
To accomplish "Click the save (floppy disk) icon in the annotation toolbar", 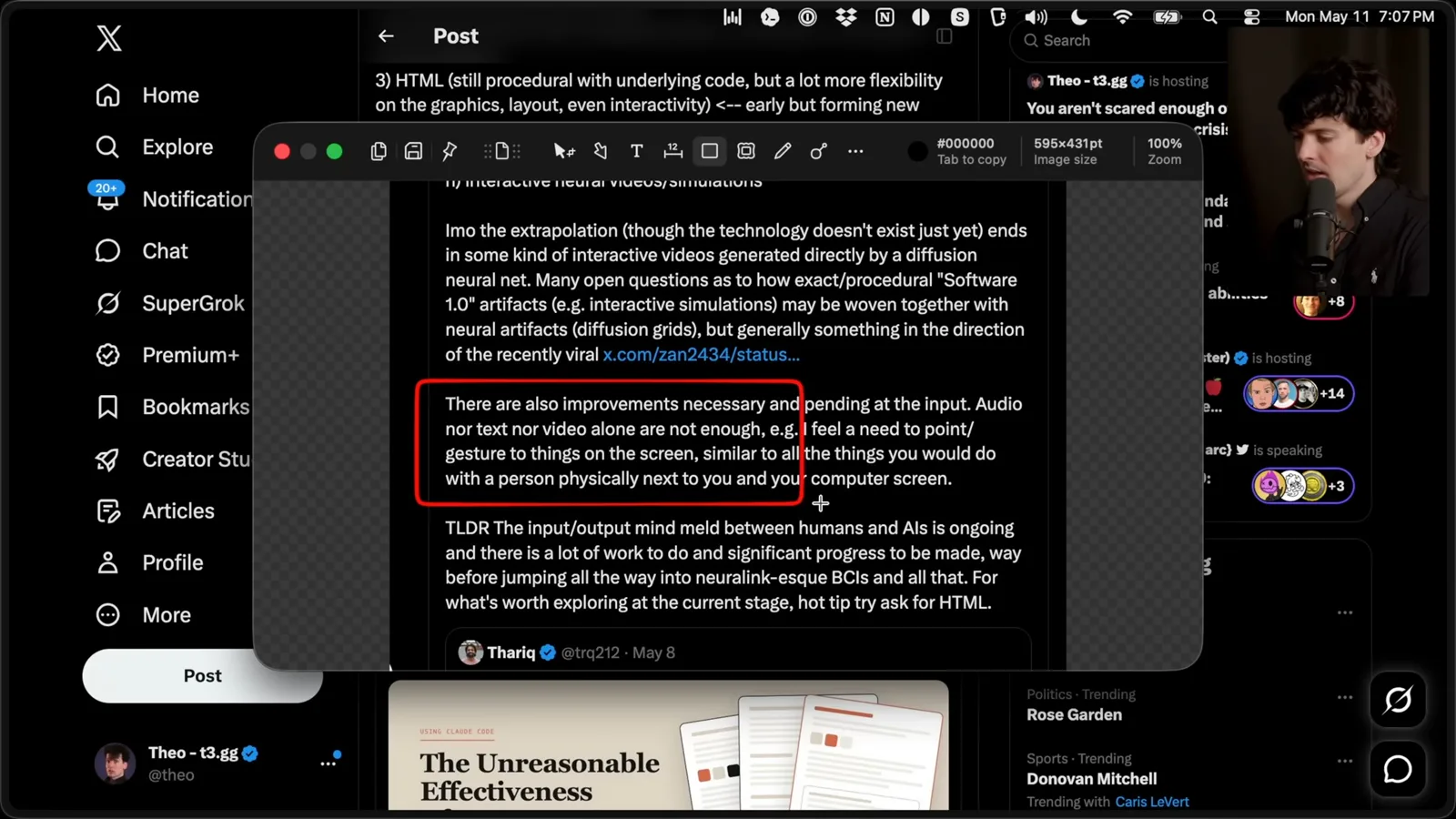I will coord(413,151).
